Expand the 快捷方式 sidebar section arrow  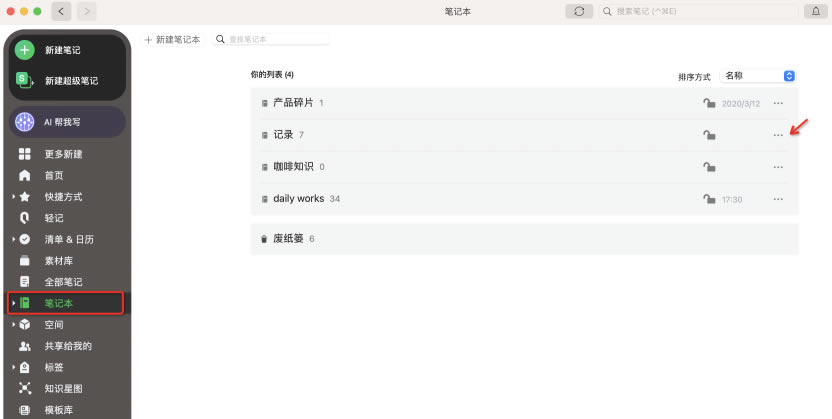click(x=13, y=197)
